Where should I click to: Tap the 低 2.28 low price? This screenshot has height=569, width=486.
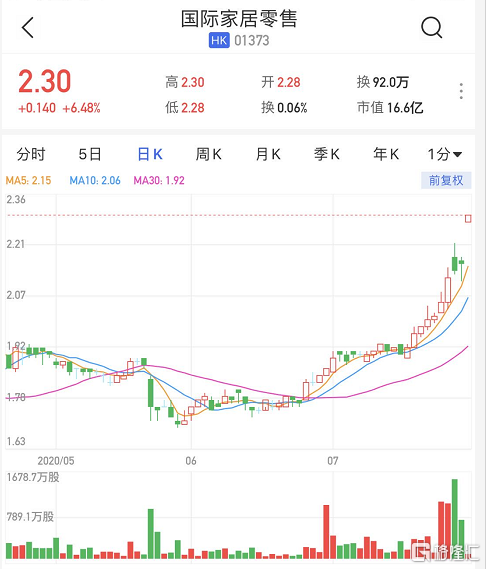point(185,108)
